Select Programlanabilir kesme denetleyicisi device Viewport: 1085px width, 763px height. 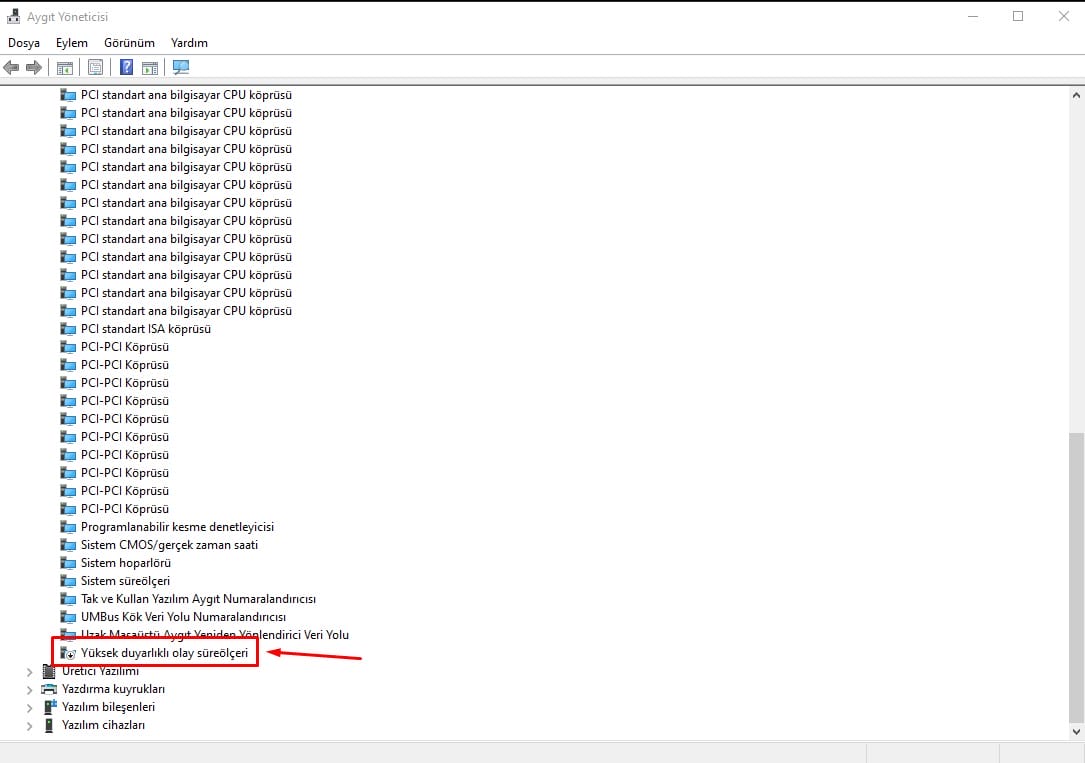pyautogui.click(x=177, y=527)
